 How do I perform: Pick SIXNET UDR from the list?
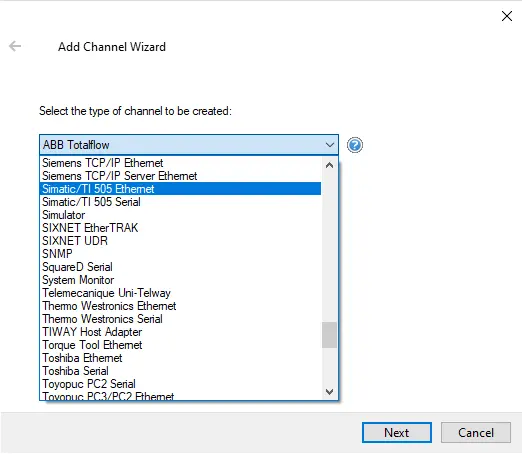pyautogui.click(x=180, y=241)
